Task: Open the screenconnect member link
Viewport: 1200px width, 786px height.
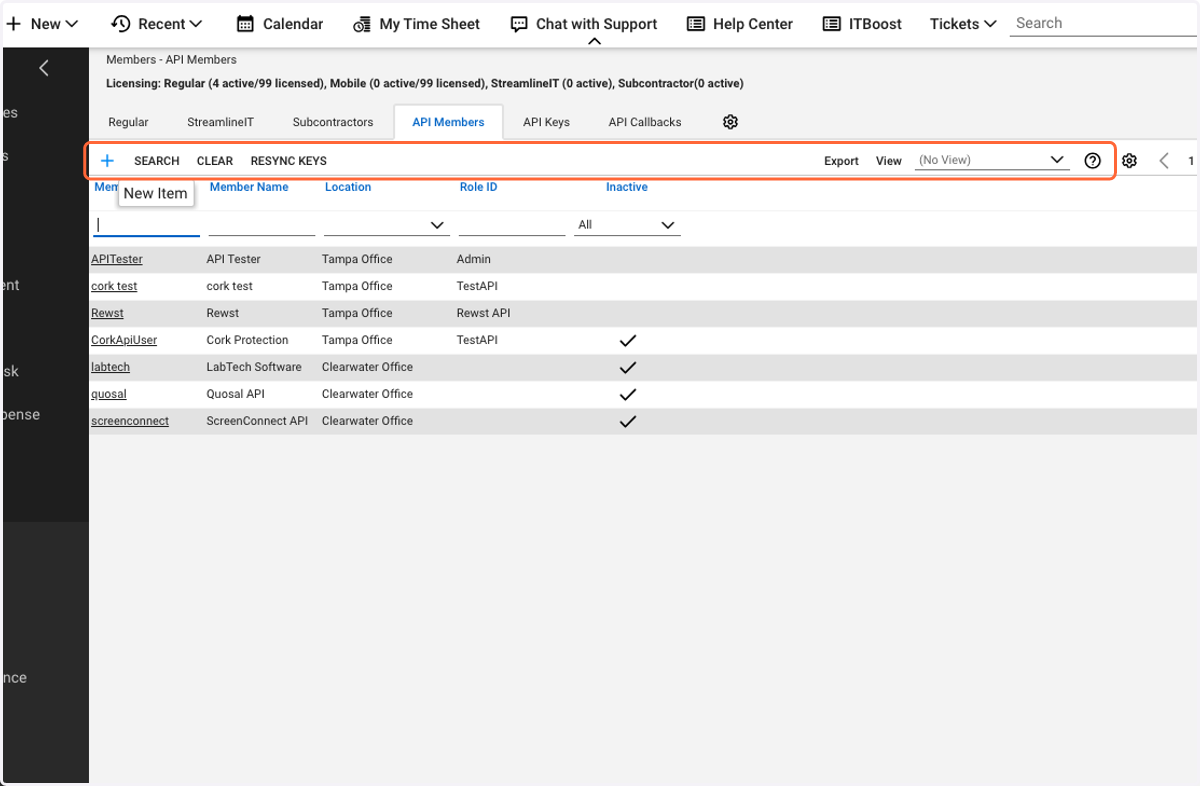Action: [x=130, y=421]
